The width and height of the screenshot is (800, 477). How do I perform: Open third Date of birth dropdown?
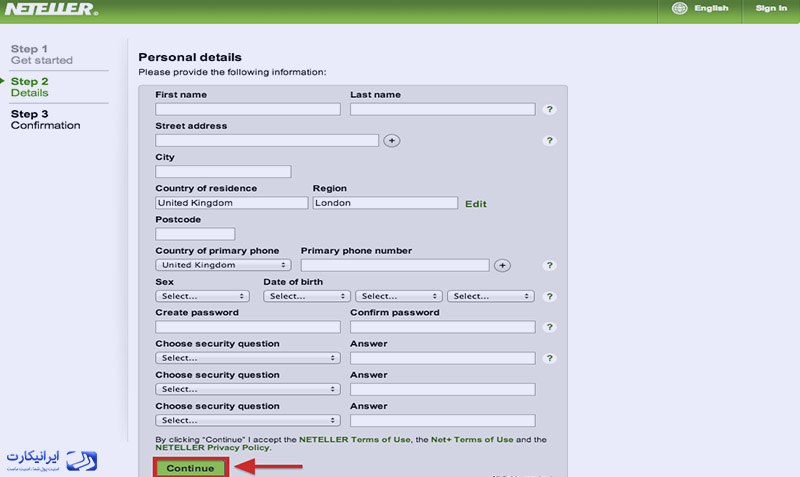491,296
